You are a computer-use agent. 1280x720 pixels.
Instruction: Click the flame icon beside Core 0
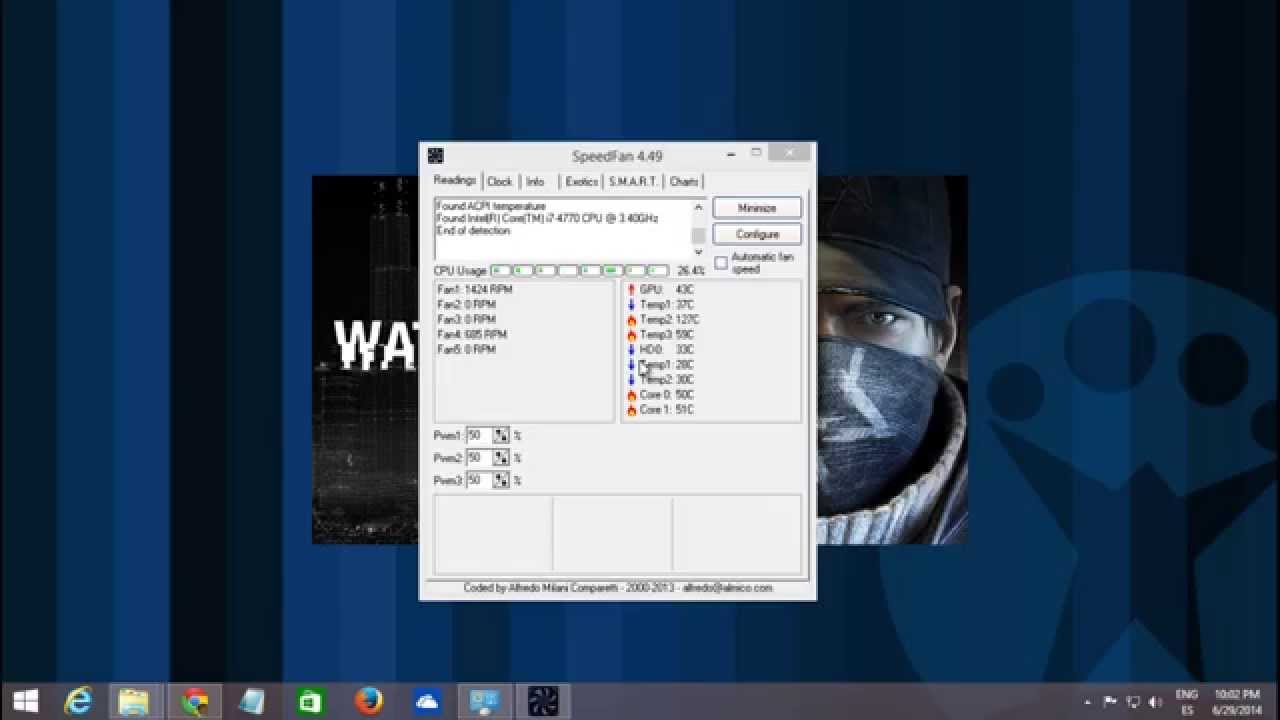(631, 395)
